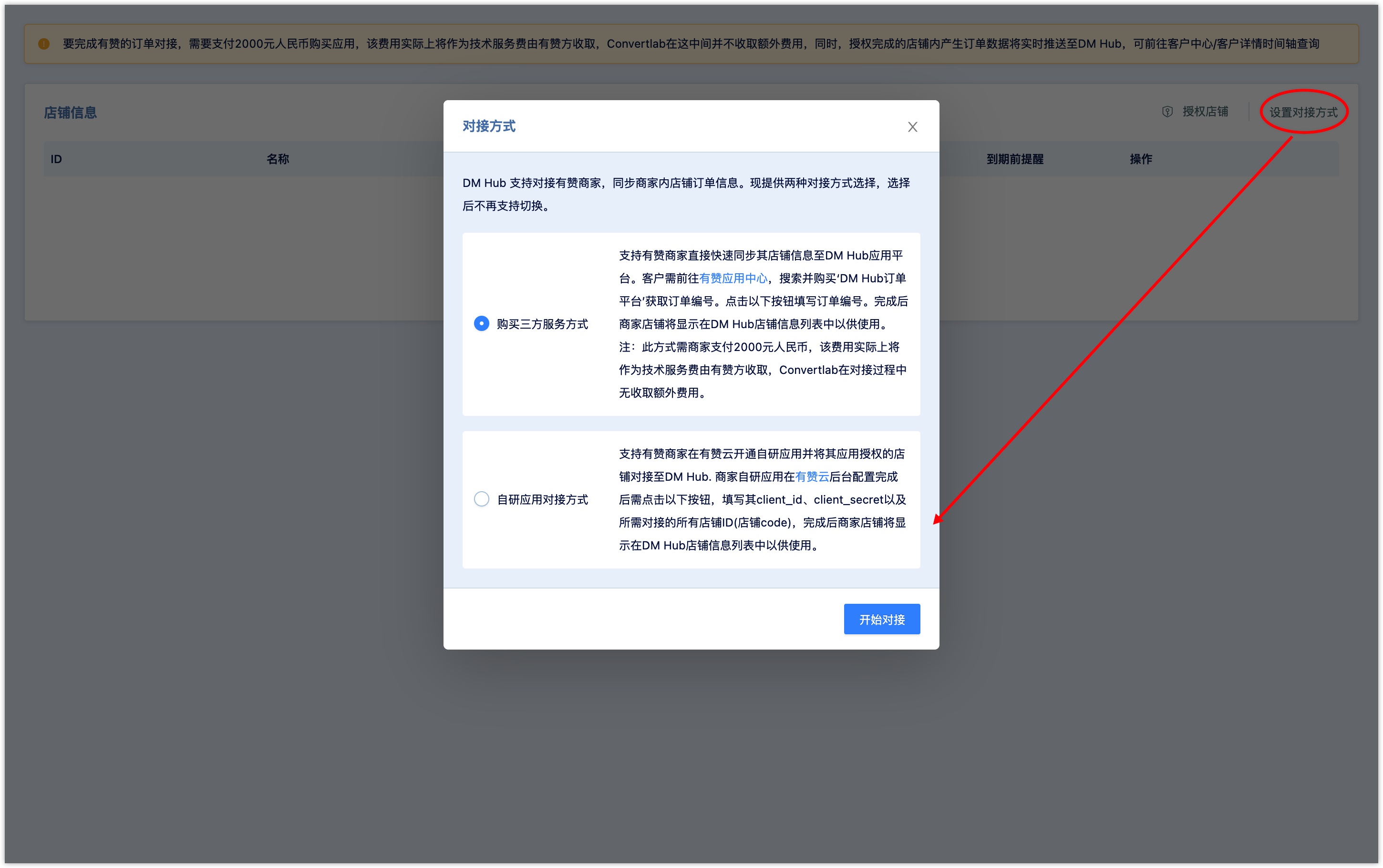
Task: Open the 有赞云 link
Action: (811, 476)
